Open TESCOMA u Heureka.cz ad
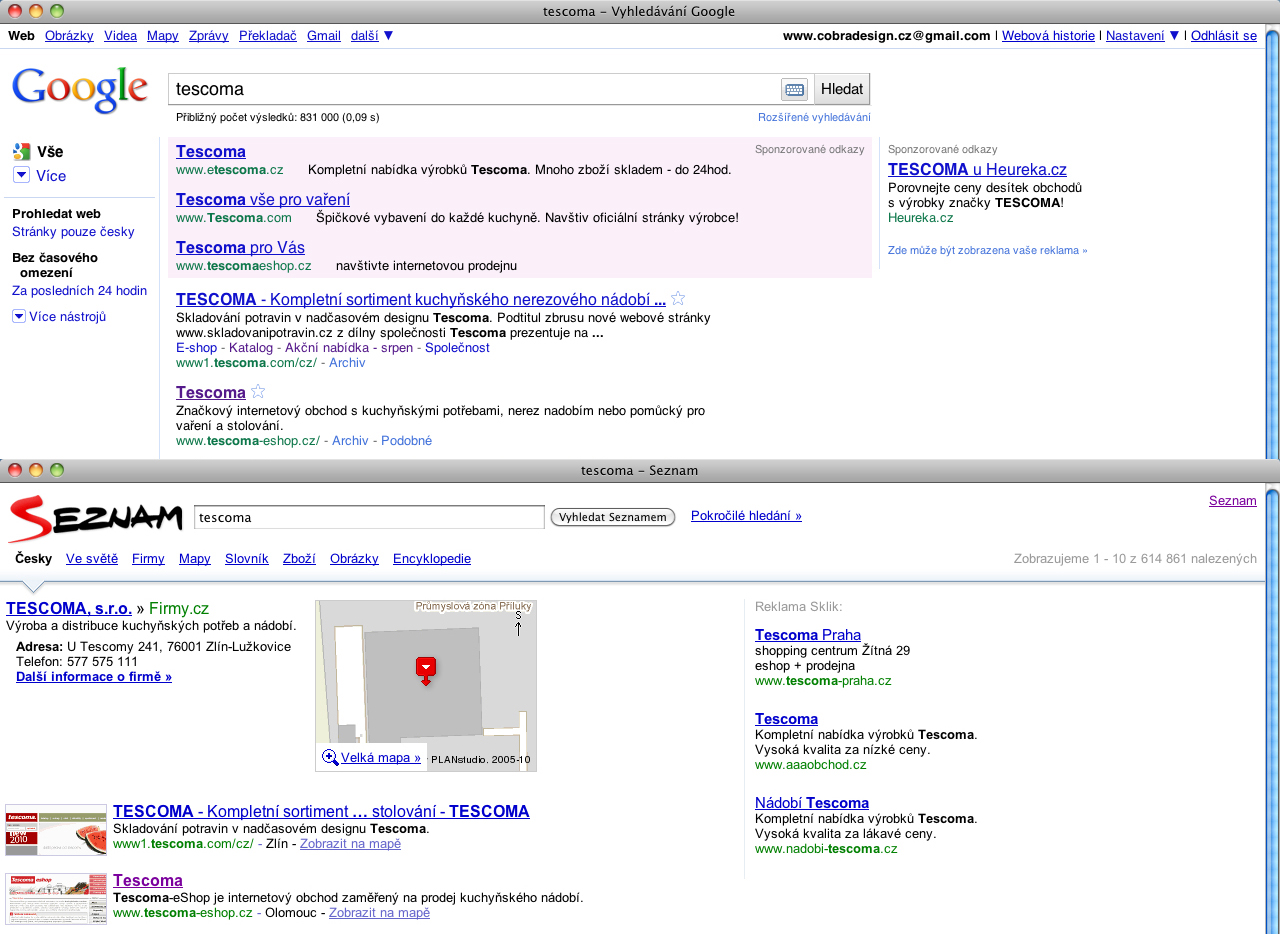 [x=977, y=169]
